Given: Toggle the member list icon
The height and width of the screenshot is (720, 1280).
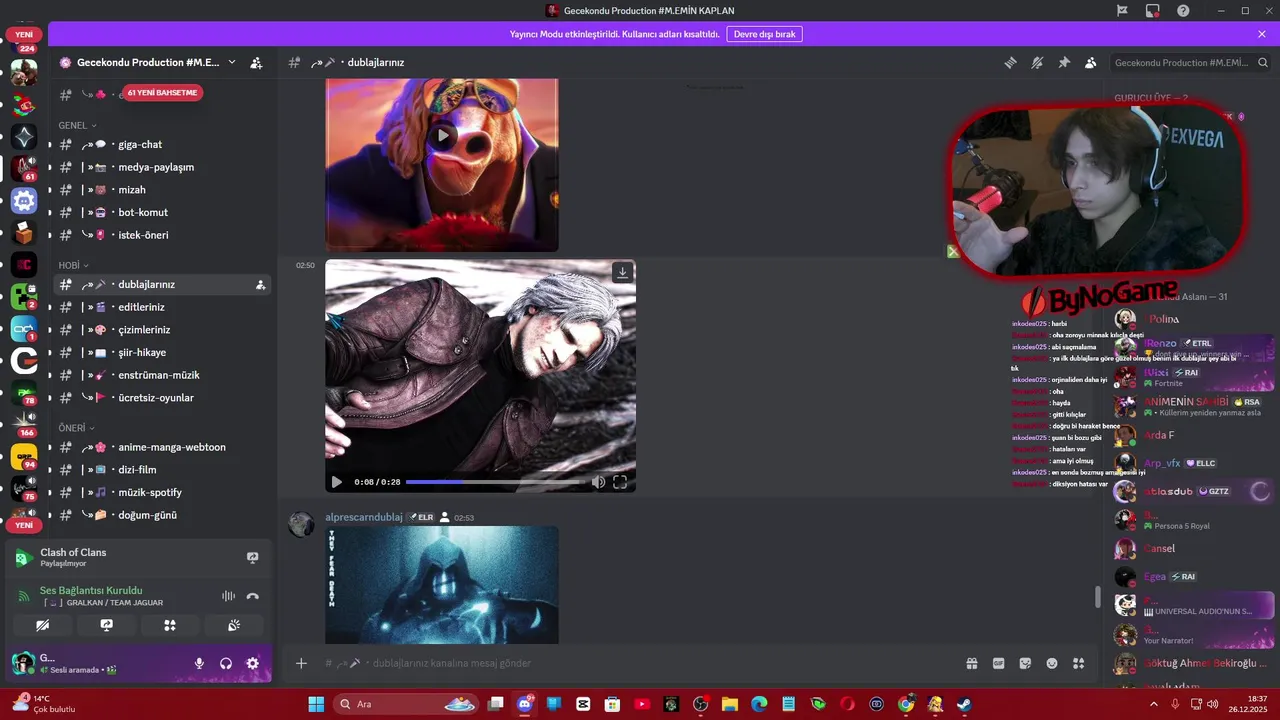Looking at the screenshot, I should tap(1091, 62).
